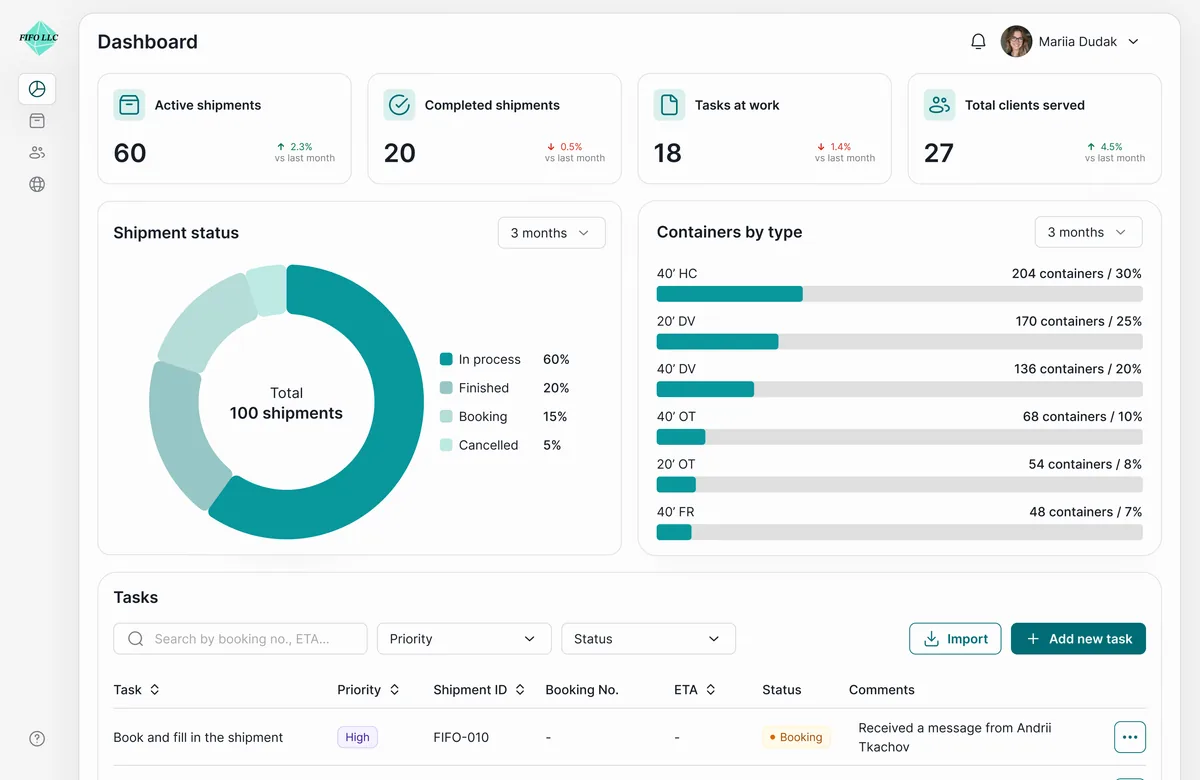Click the 4.5% up arrow trend indicator

[1105, 147]
